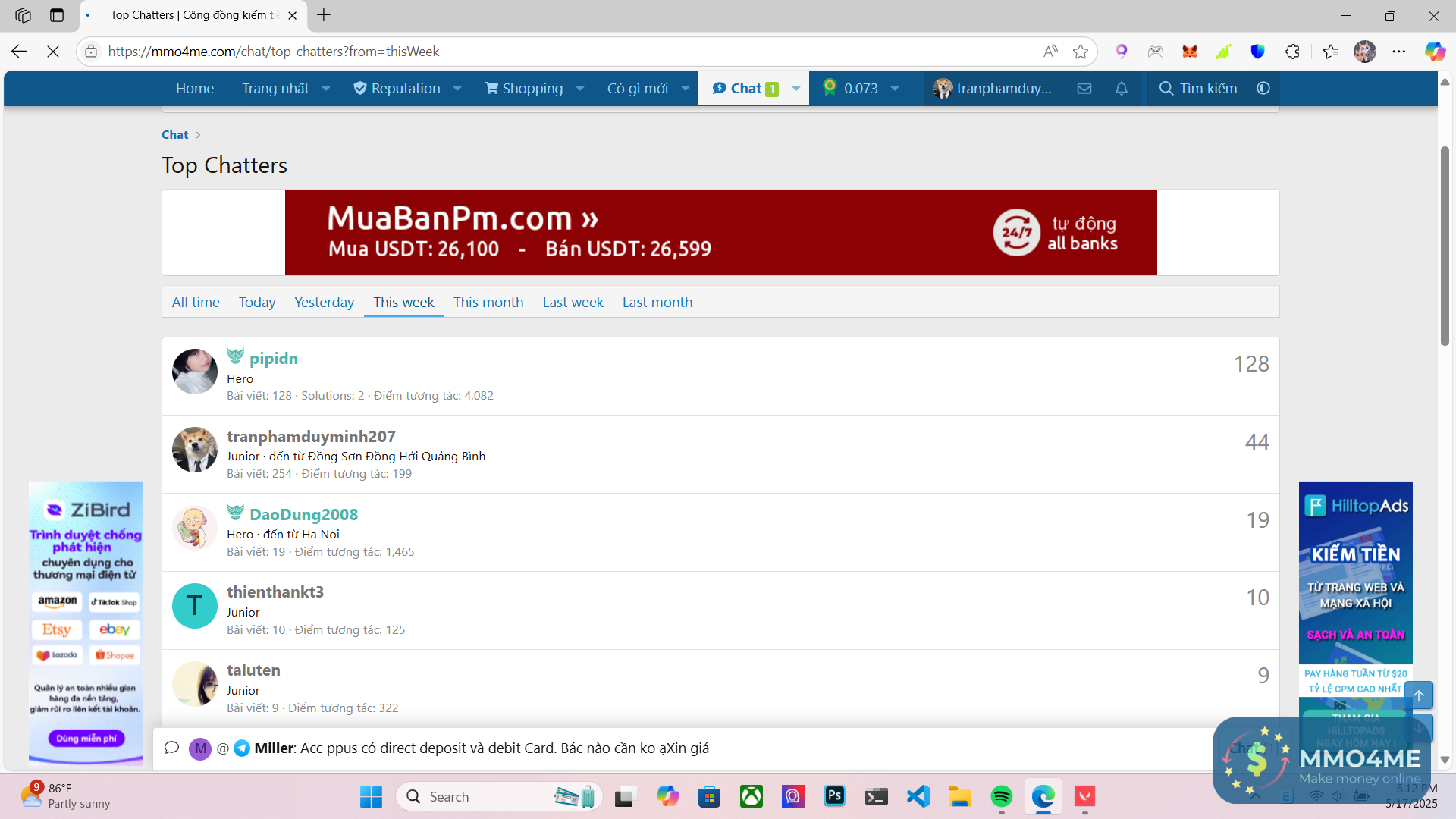Switch to the This month tab
Image resolution: width=1456 pixels, height=819 pixels.
[x=488, y=302]
